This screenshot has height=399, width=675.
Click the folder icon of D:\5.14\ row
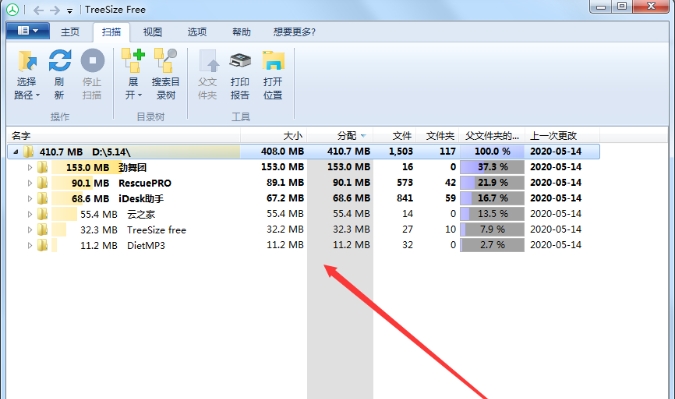point(28,152)
